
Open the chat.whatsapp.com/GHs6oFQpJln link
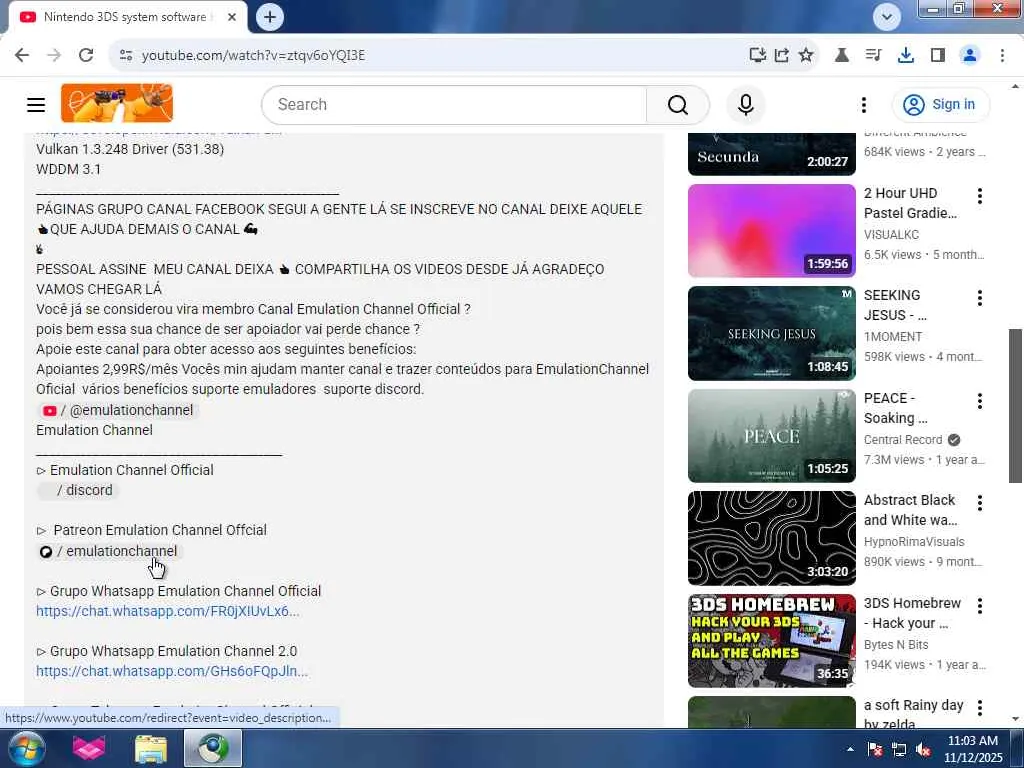(x=172, y=671)
